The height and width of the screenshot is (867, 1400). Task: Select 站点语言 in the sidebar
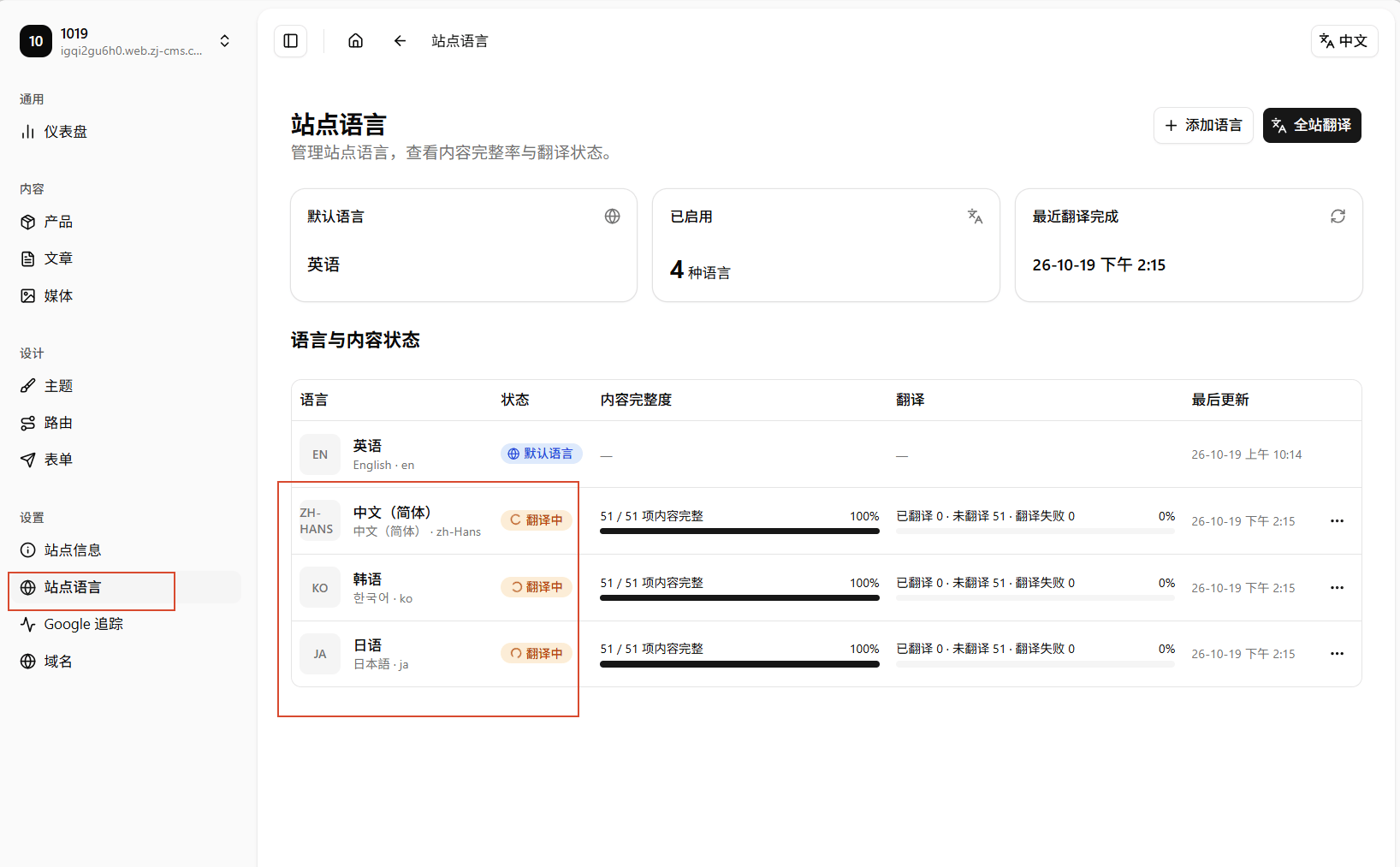(124, 587)
